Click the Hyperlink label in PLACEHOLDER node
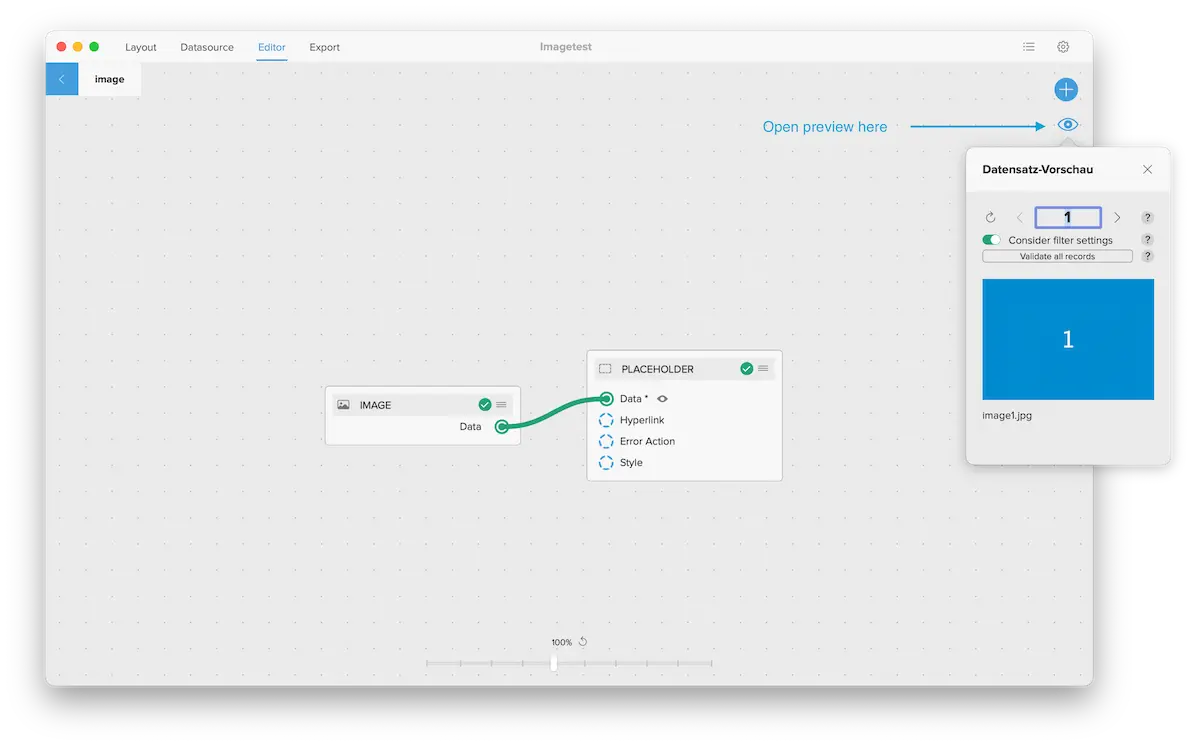Screen dimensions: 1200x746 pyautogui.click(x=642, y=420)
